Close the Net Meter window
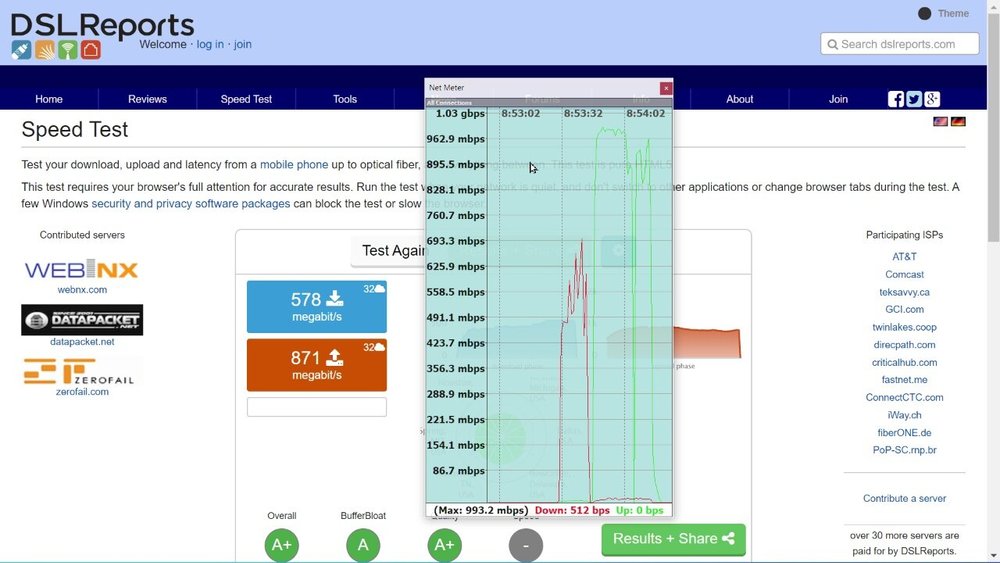The width and height of the screenshot is (1000, 563). click(666, 88)
